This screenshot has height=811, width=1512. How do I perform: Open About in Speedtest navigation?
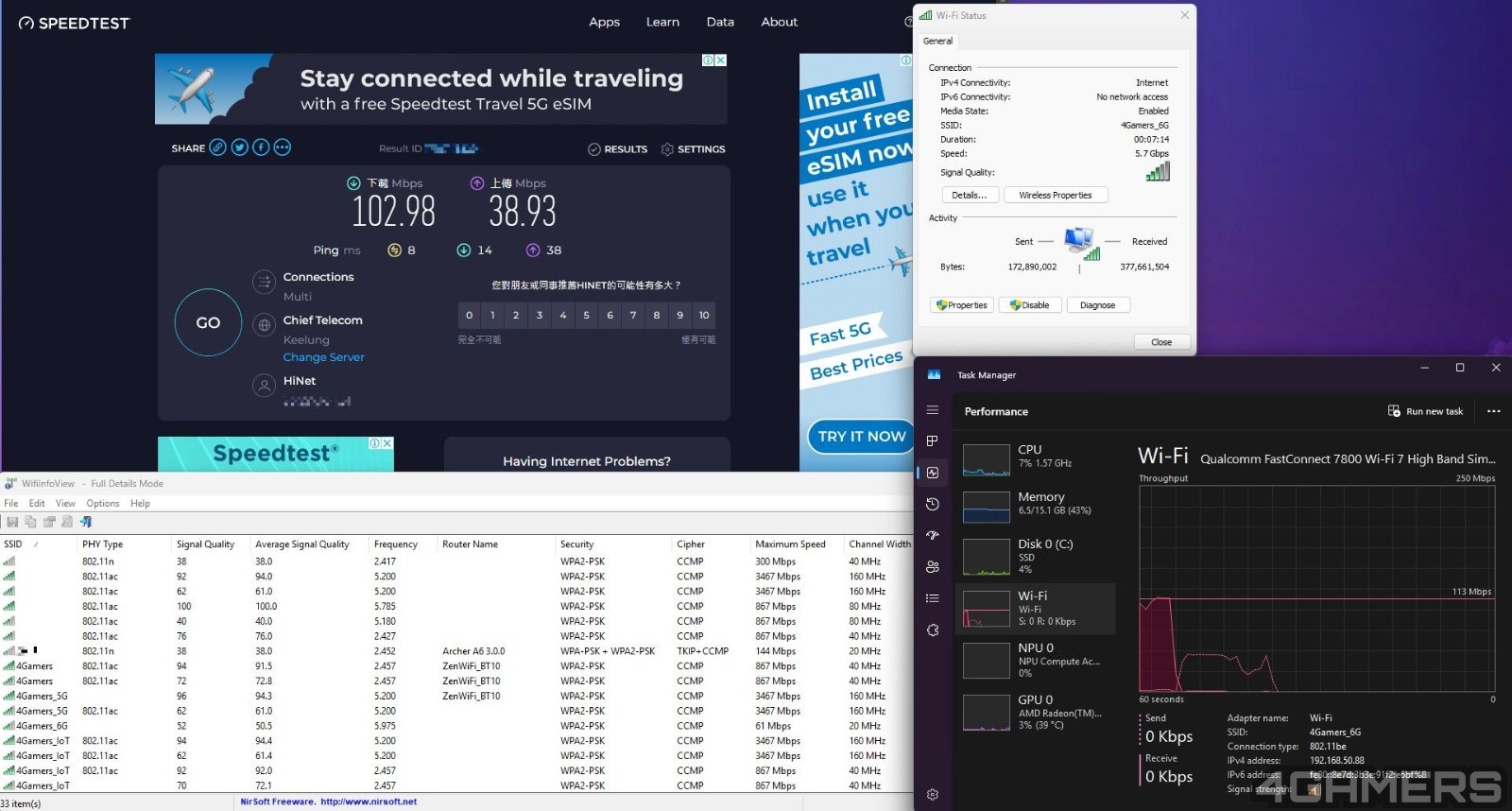[780, 22]
